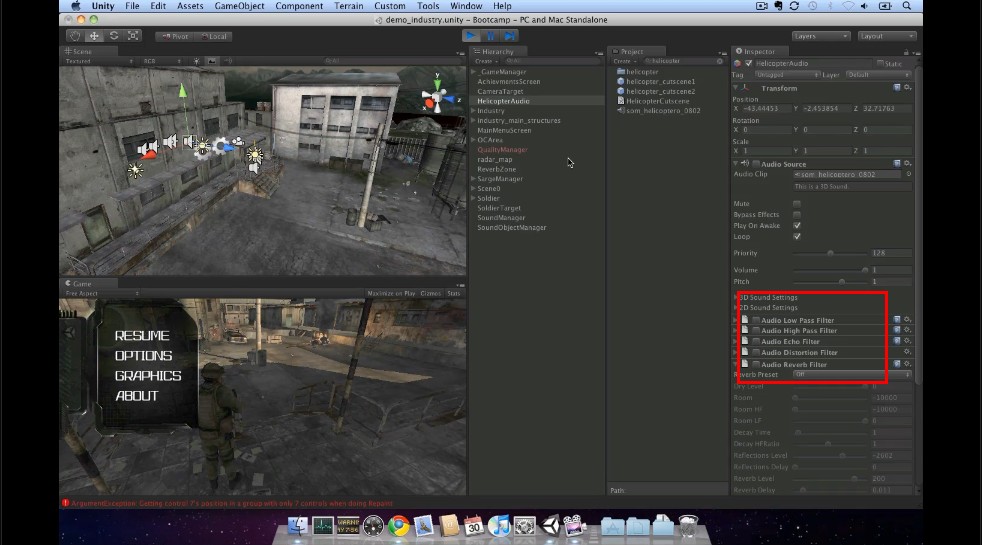Viewport: 982px width, 545px height.
Task: Enable the Audio Echo Filter checkbox
Action: coord(756,341)
